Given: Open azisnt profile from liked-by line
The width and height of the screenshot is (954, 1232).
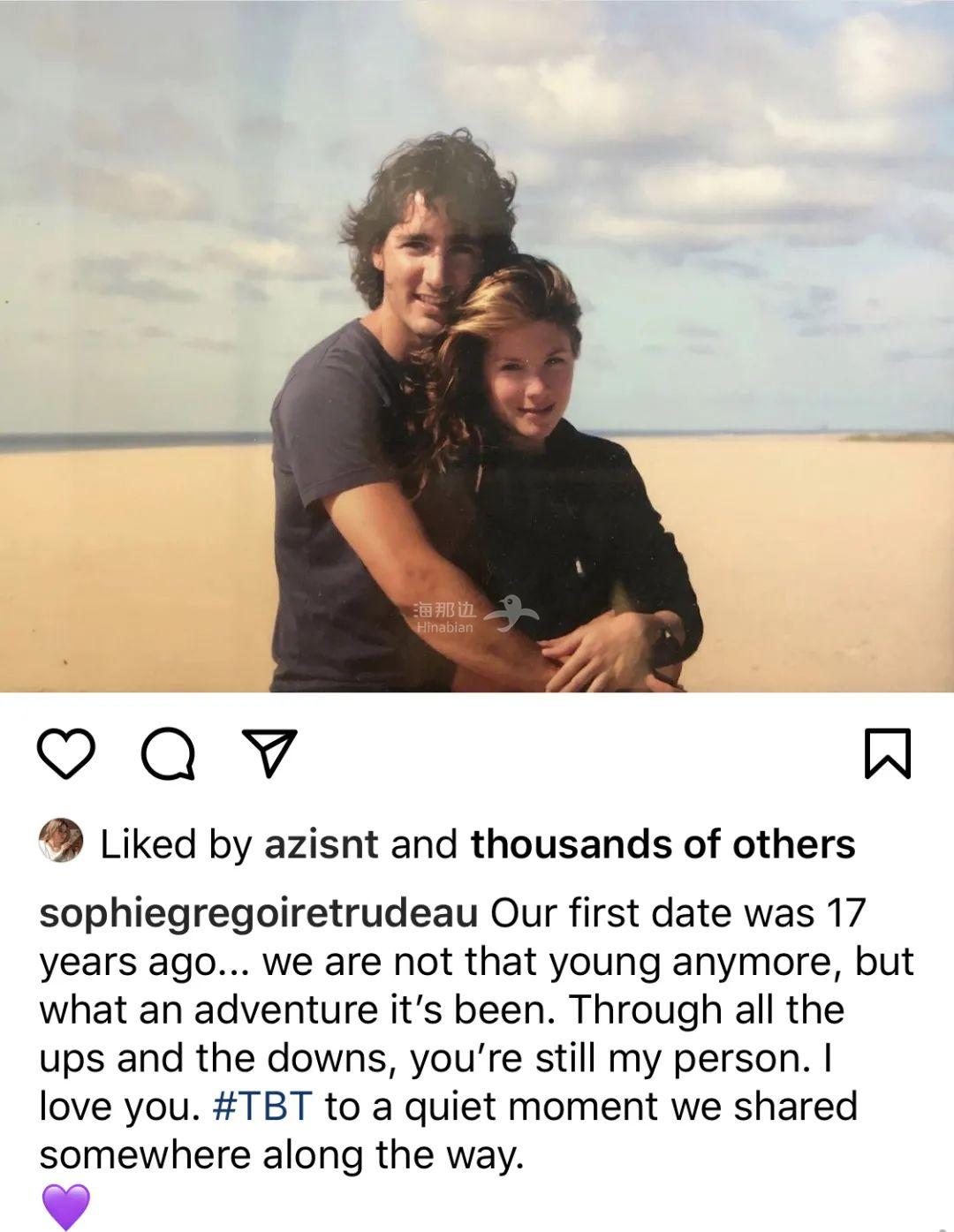Looking at the screenshot, I should pos(322,844).
